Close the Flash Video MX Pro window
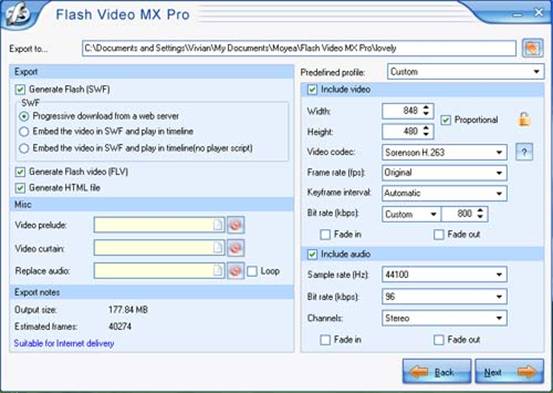The image size is (553, 393). click(539, 13)
